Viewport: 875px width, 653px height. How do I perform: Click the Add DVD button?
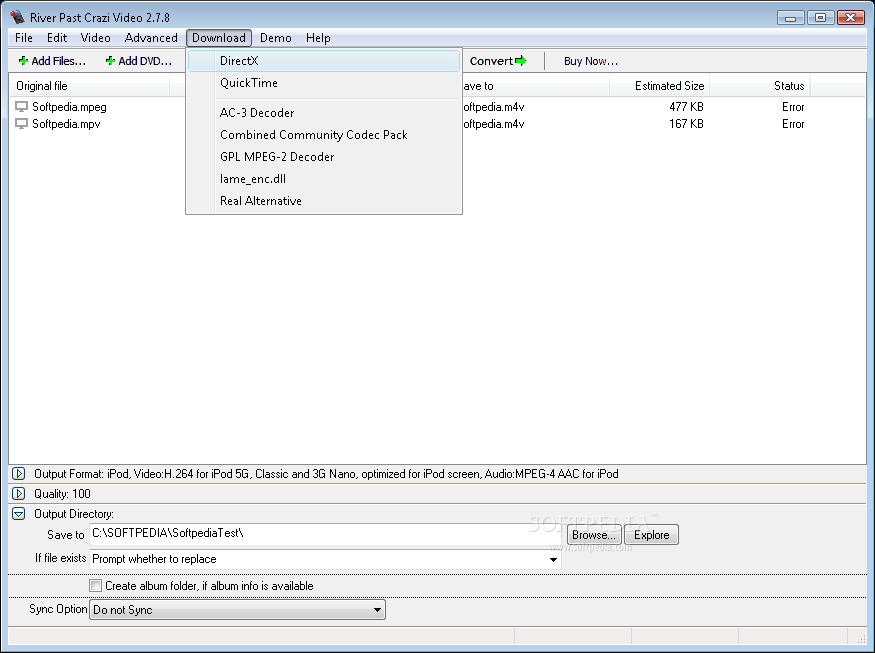(139, 61)
